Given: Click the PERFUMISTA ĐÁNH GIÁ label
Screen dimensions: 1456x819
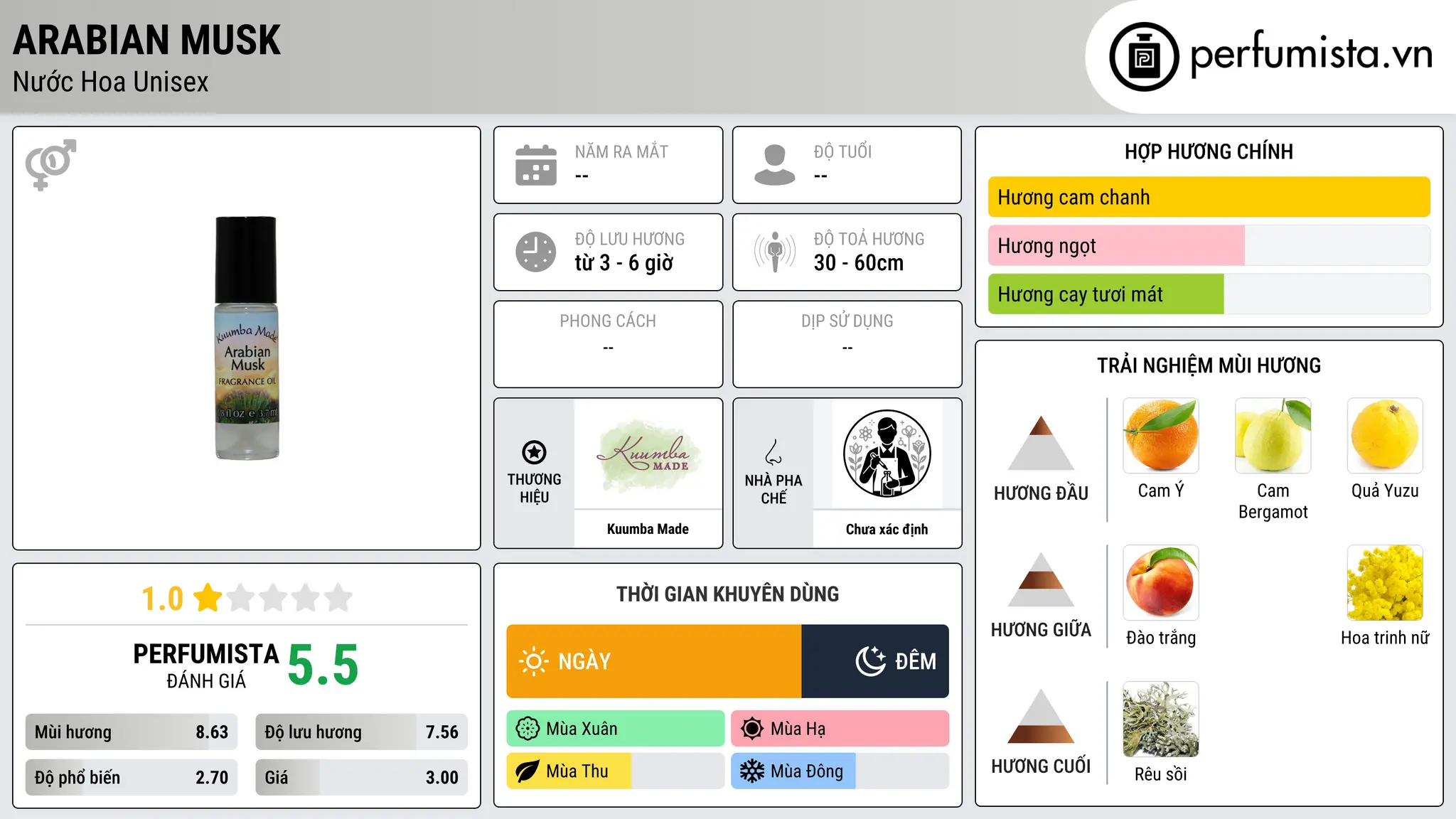Looking at the screenshot, I should pos(206,665).
